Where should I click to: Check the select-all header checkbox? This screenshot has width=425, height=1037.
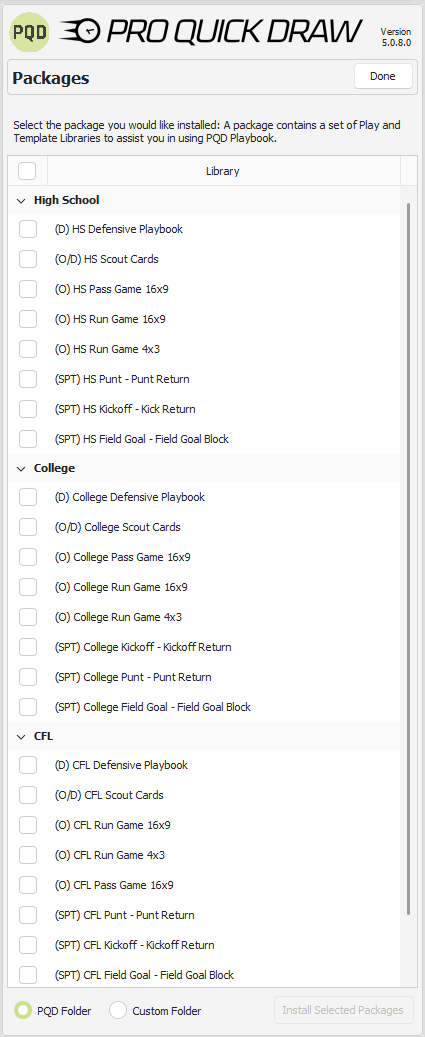coord(27,171)
